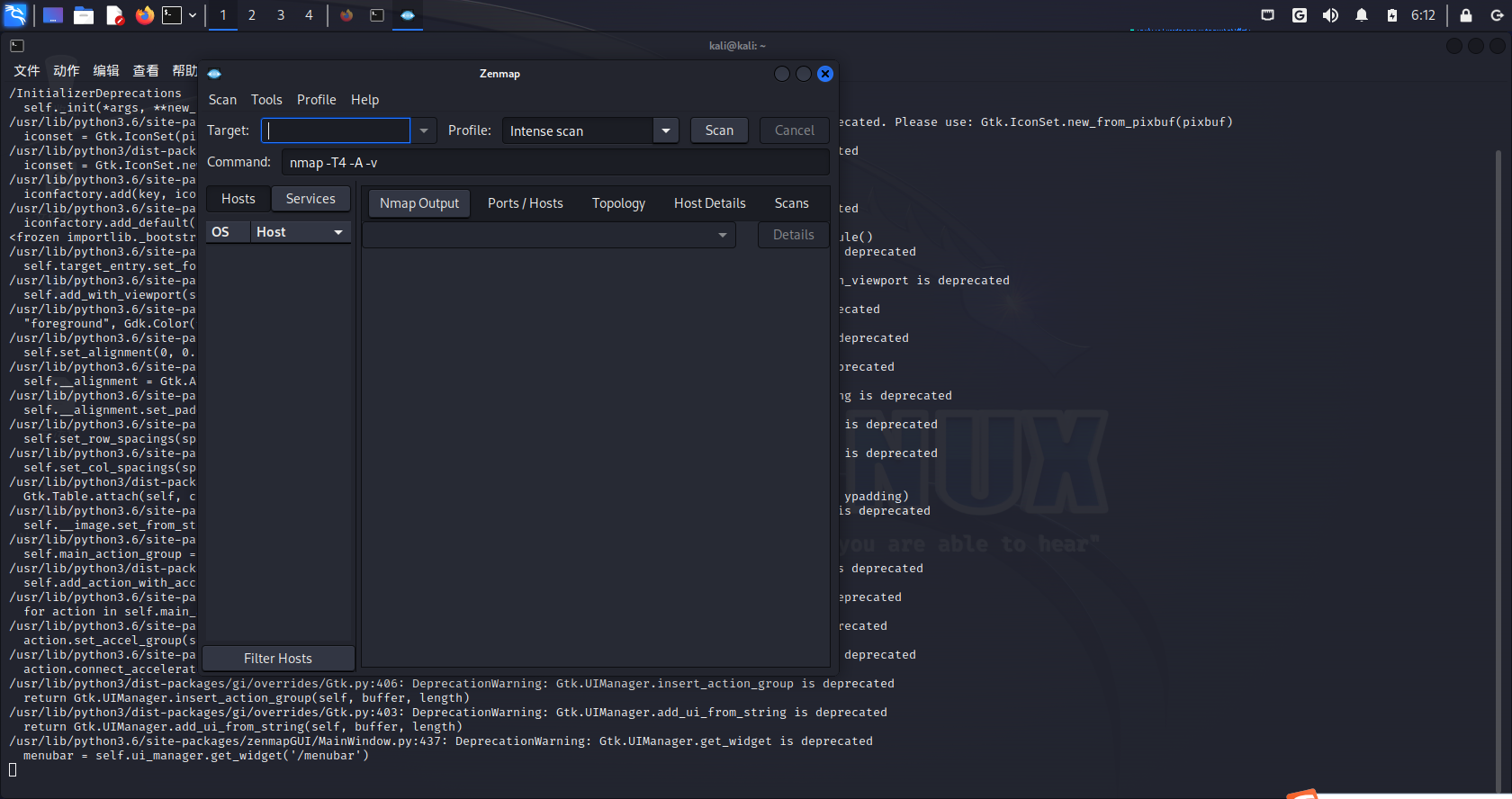The height and width of the screenshot is (799, 1512).
Task: Click the Zenmap window title icon
Action: 214,74
